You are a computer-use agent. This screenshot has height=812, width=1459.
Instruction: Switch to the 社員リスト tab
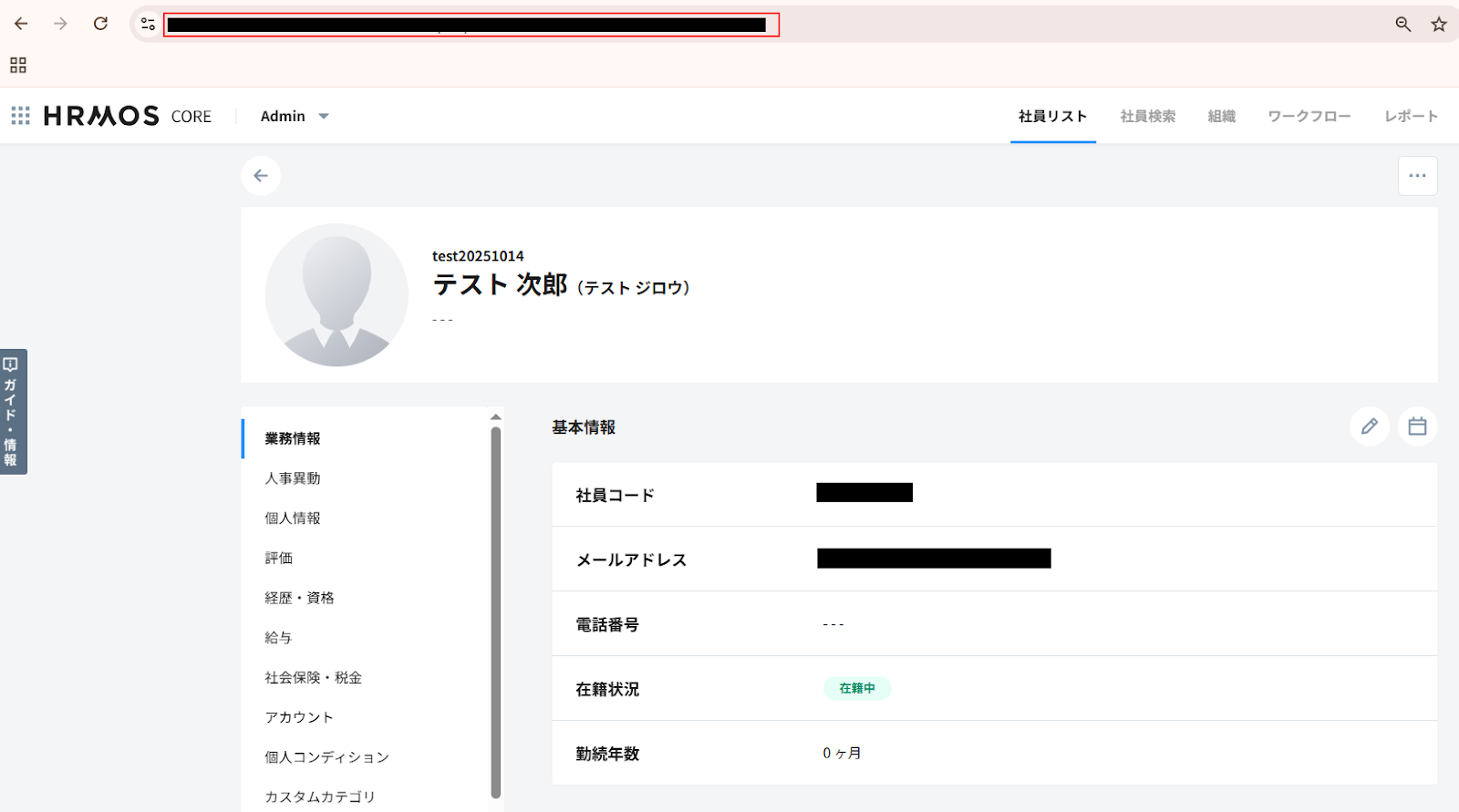1053,116
